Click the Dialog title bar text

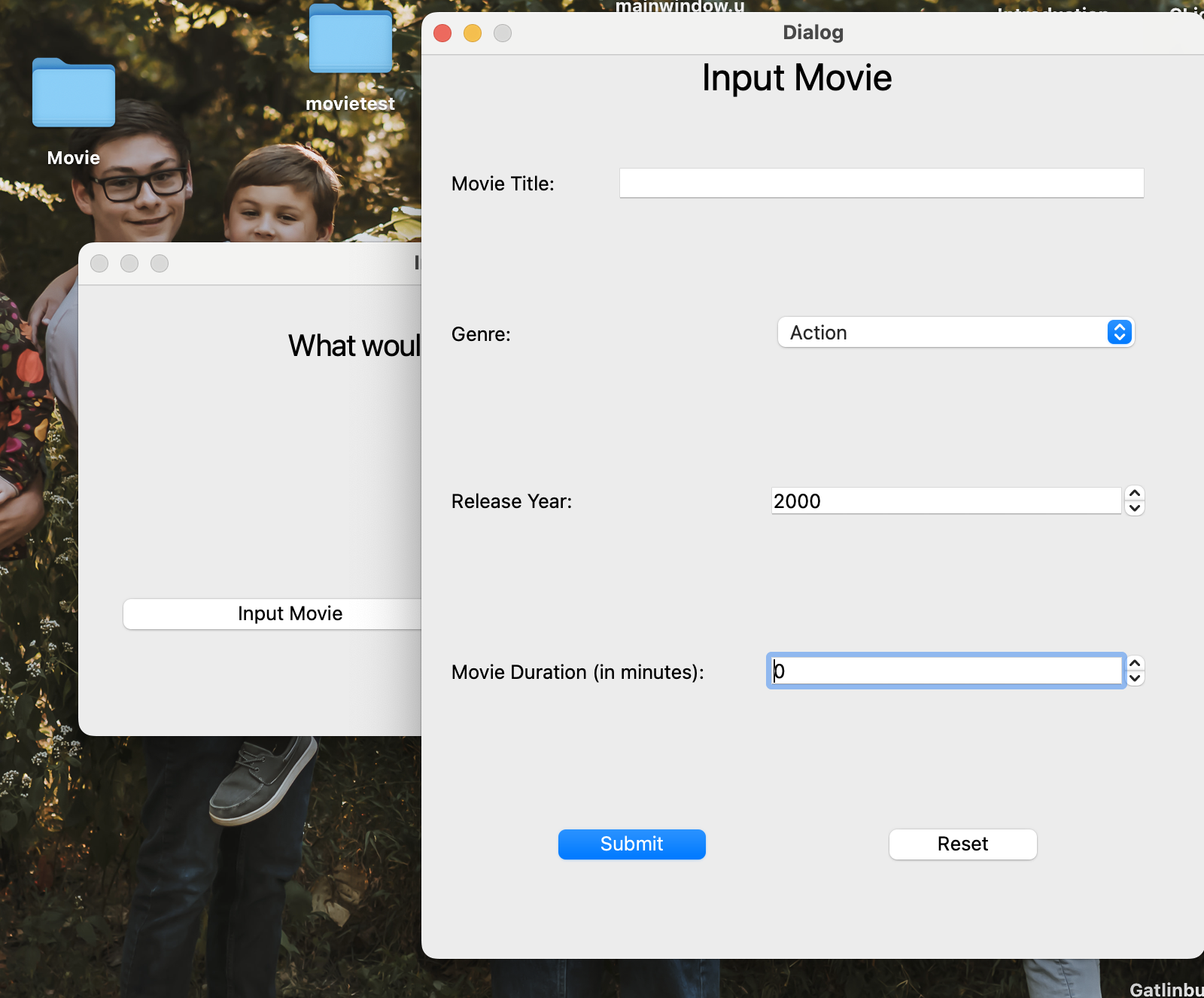[x=813, y=32]
